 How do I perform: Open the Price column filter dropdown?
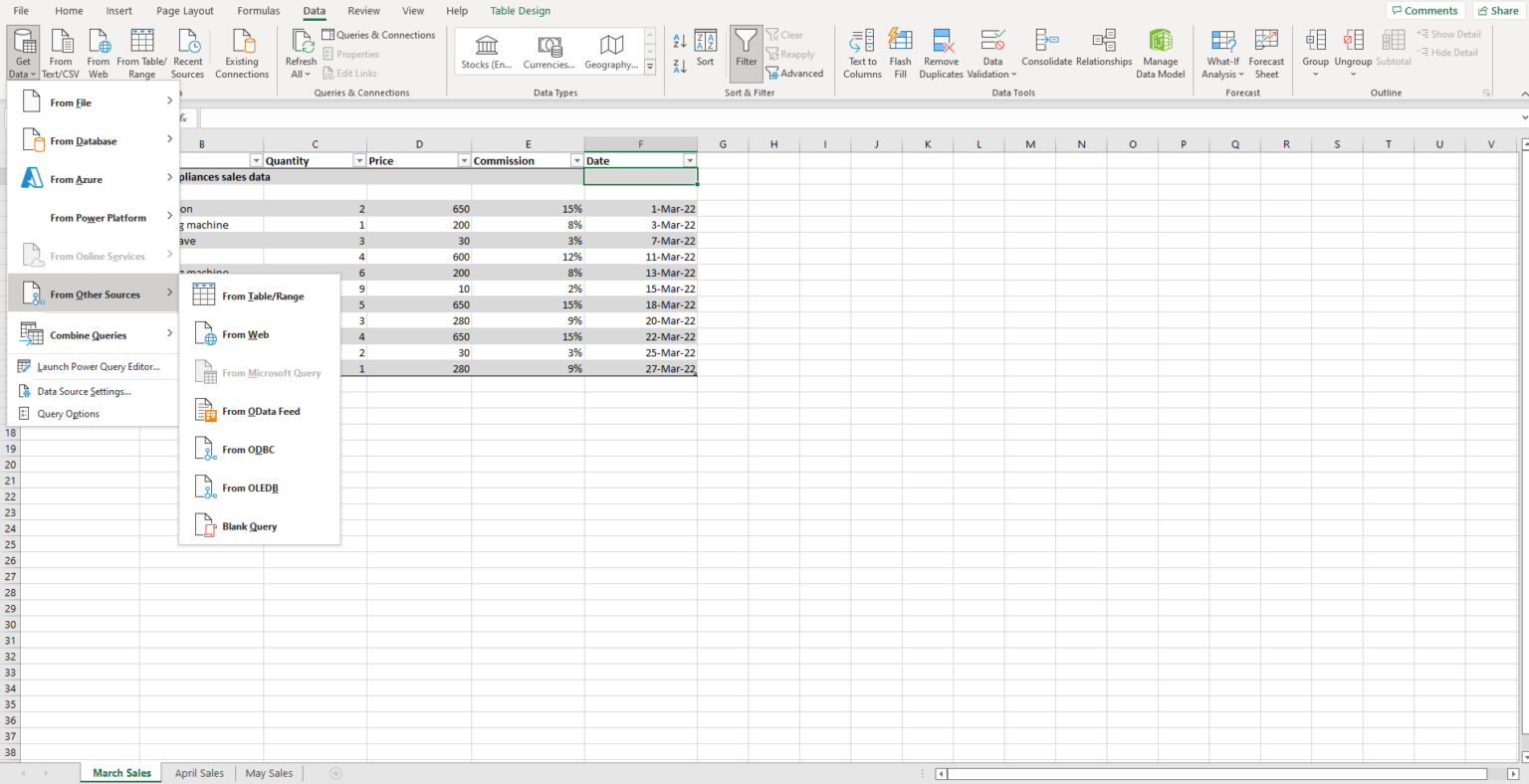click(463, 160)
